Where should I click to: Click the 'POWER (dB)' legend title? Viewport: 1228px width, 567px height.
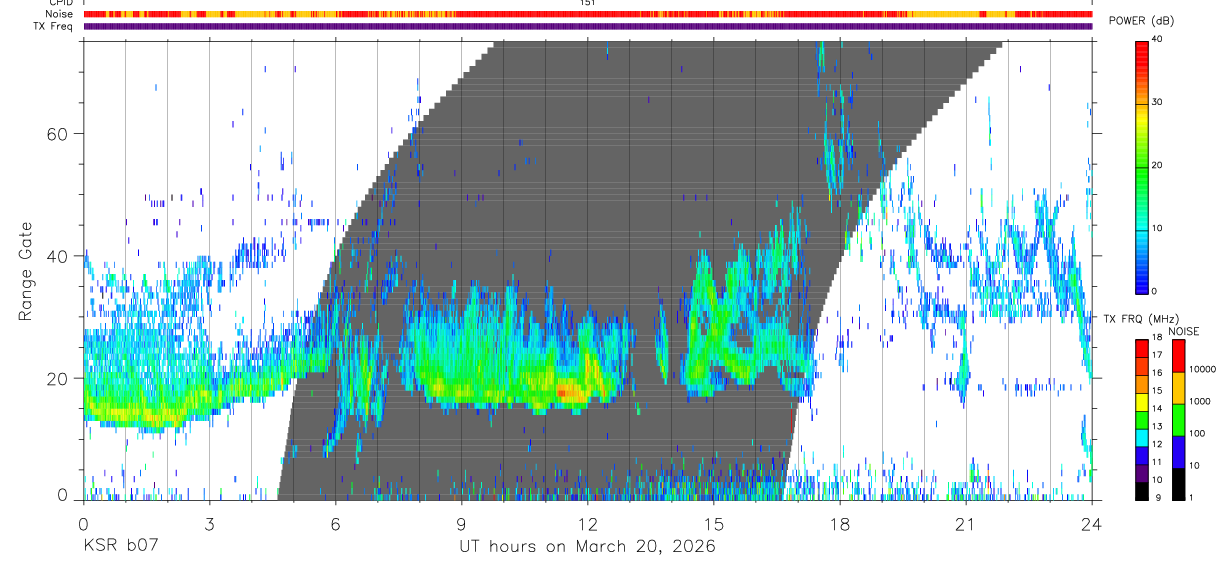(1142, 22)
